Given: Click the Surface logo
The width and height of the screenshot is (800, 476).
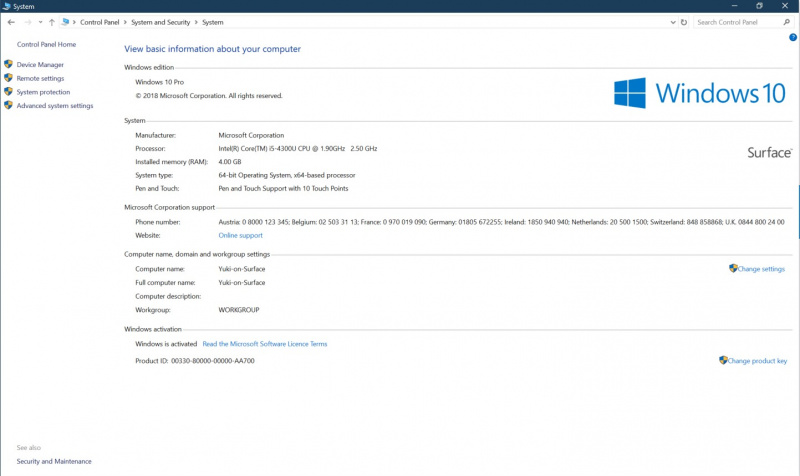Looking at the screenshot, I should click(769, 153).
